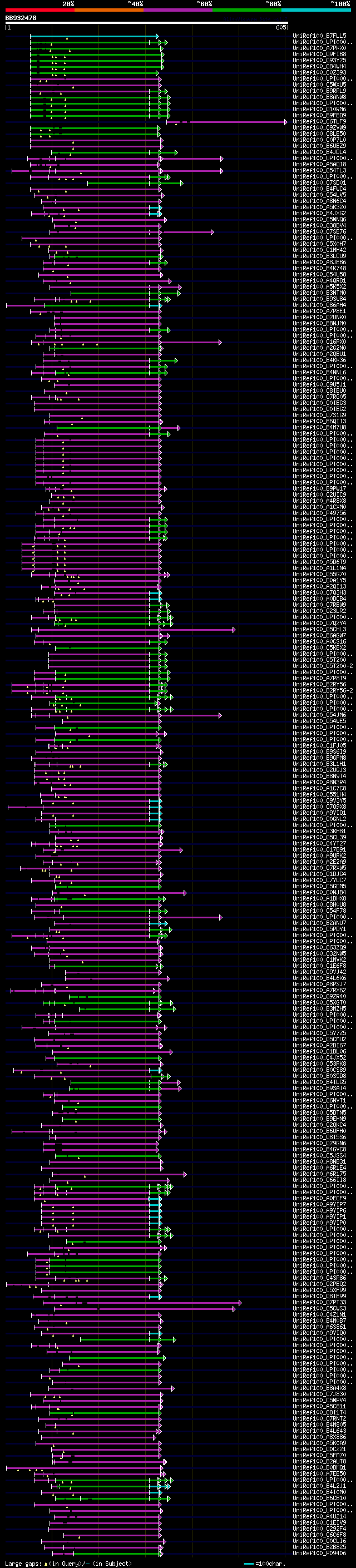The width and height of the screenshot is (356, 1568).
Task: Click the UniRef100_C6TLF9 label
Action: pos(319,122)
